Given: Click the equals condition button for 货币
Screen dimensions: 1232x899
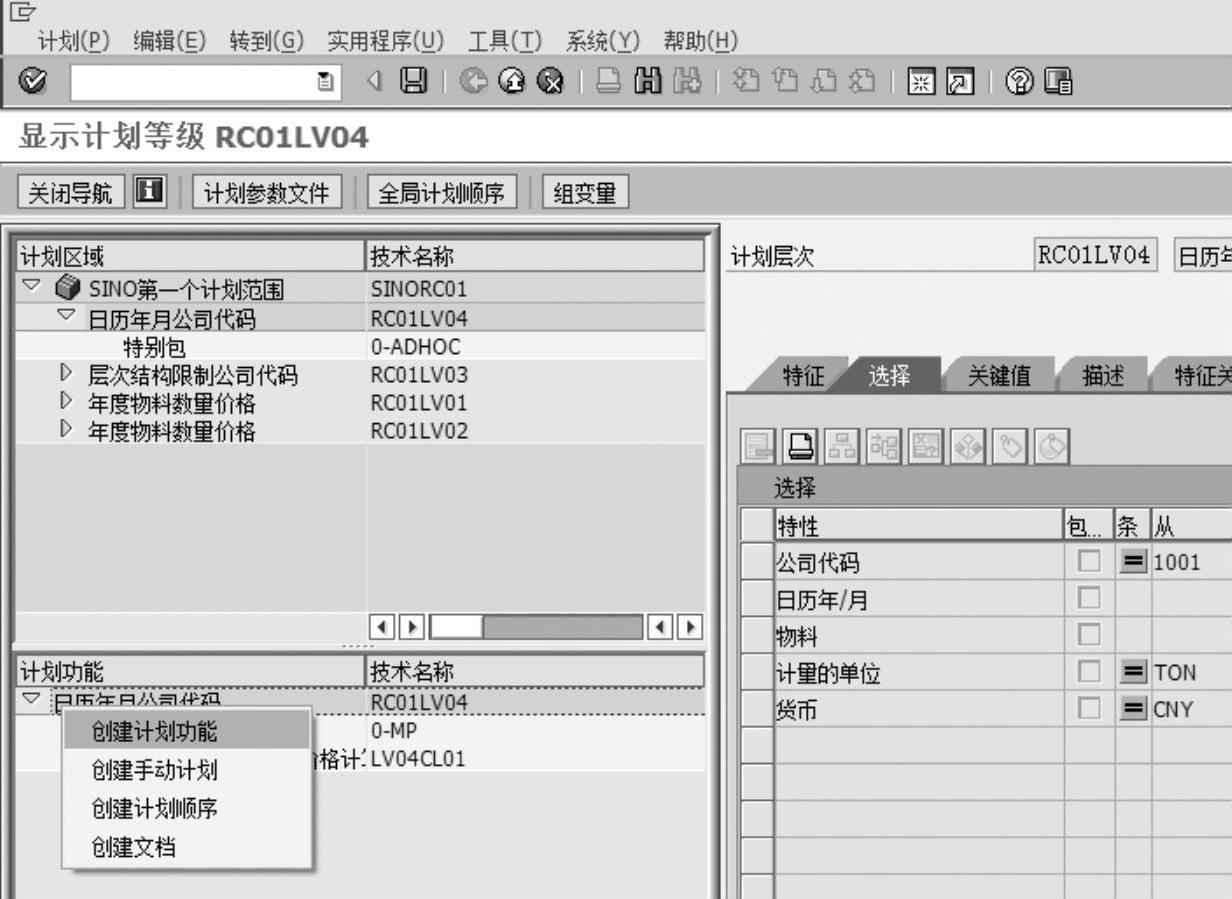Looking at the screenshot, I should (x=1132, y=708).
